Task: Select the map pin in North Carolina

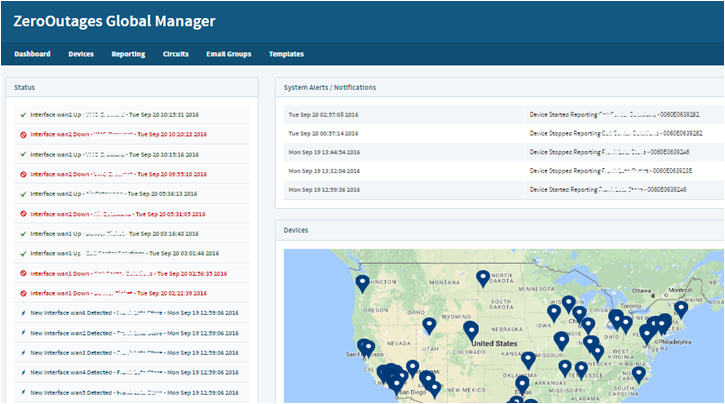Action: point(639,373)
